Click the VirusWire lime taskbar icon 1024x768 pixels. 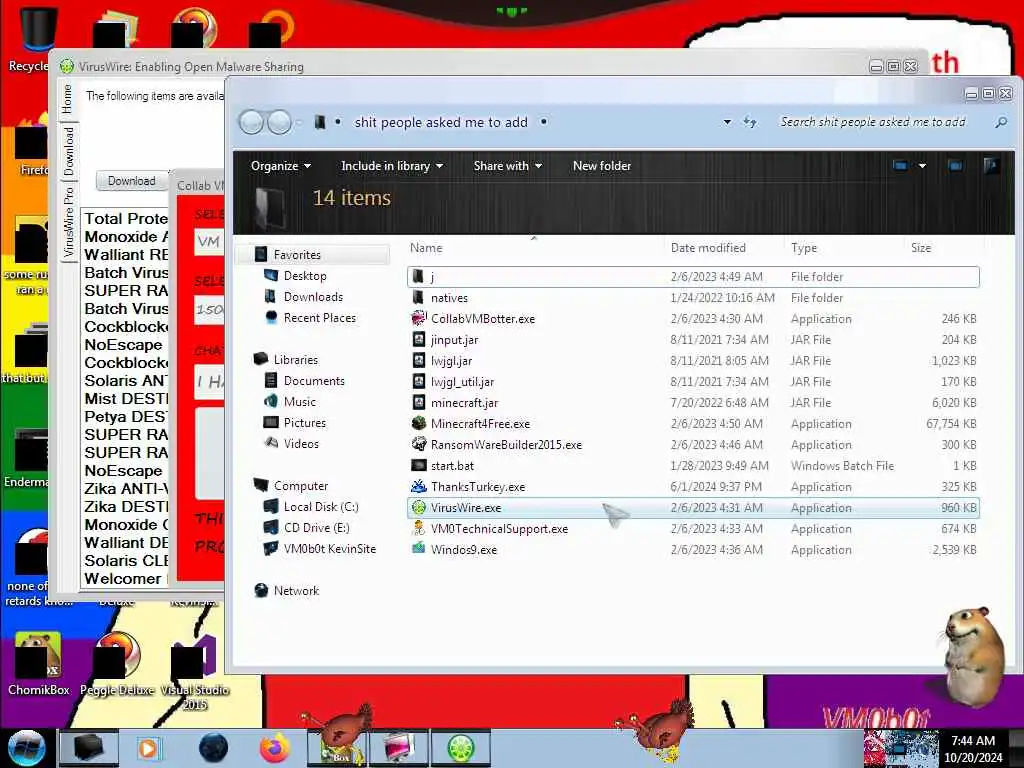pyautogui.click(x=460, y=748)
